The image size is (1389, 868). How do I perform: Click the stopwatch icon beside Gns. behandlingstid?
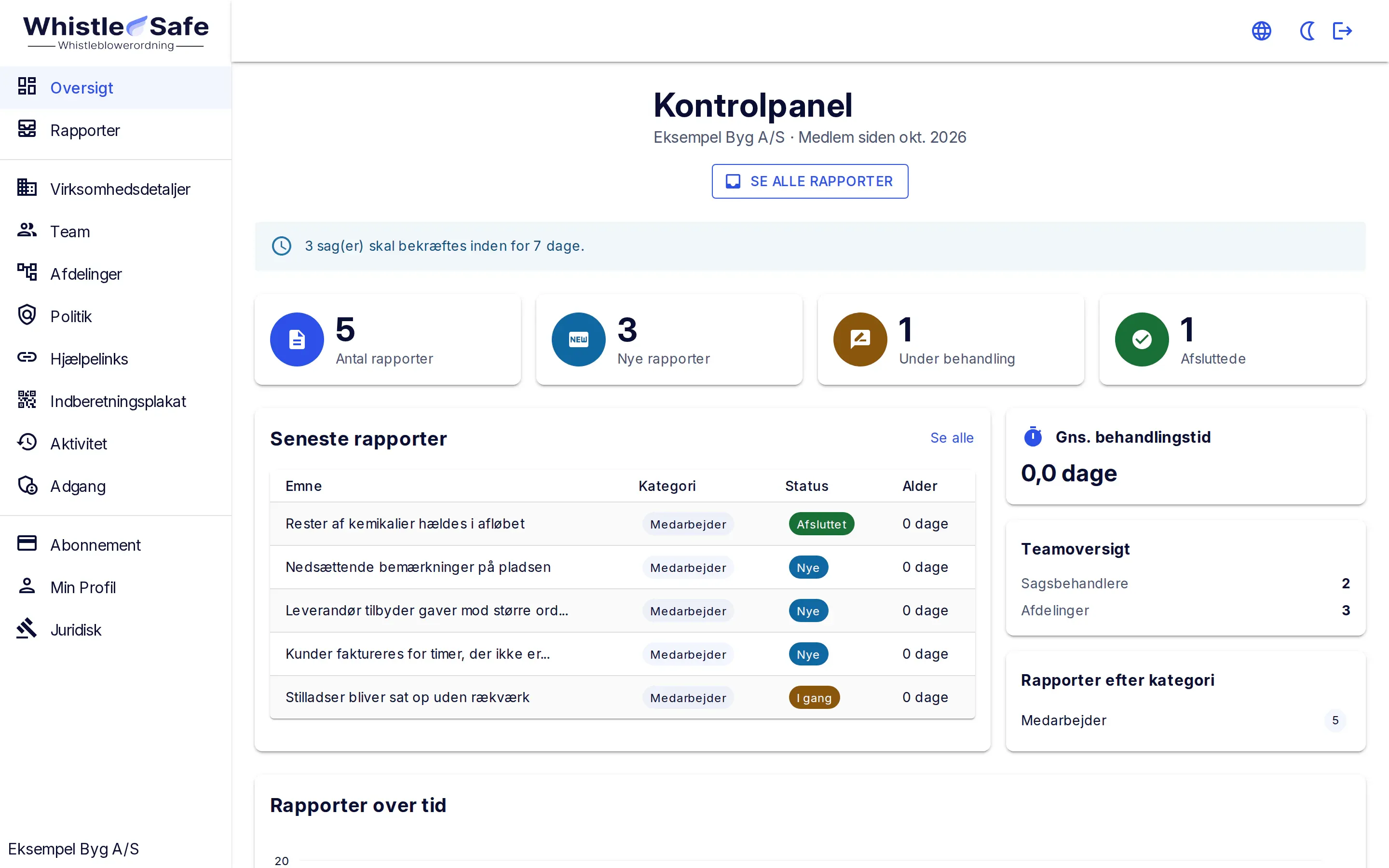[1033, 437]
